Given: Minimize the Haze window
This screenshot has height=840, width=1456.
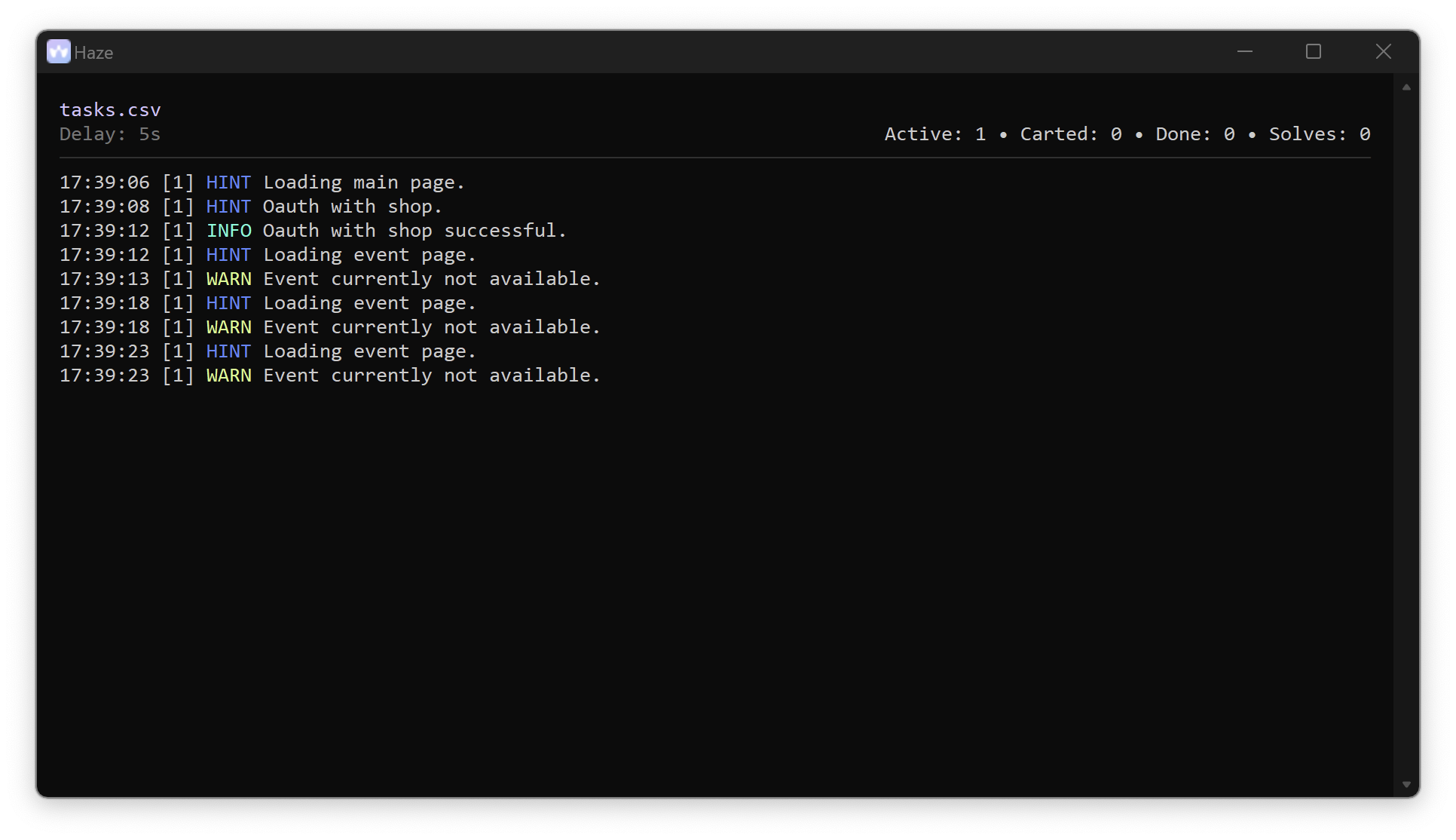Looking at the screenshot, I should pos(1245,51).
